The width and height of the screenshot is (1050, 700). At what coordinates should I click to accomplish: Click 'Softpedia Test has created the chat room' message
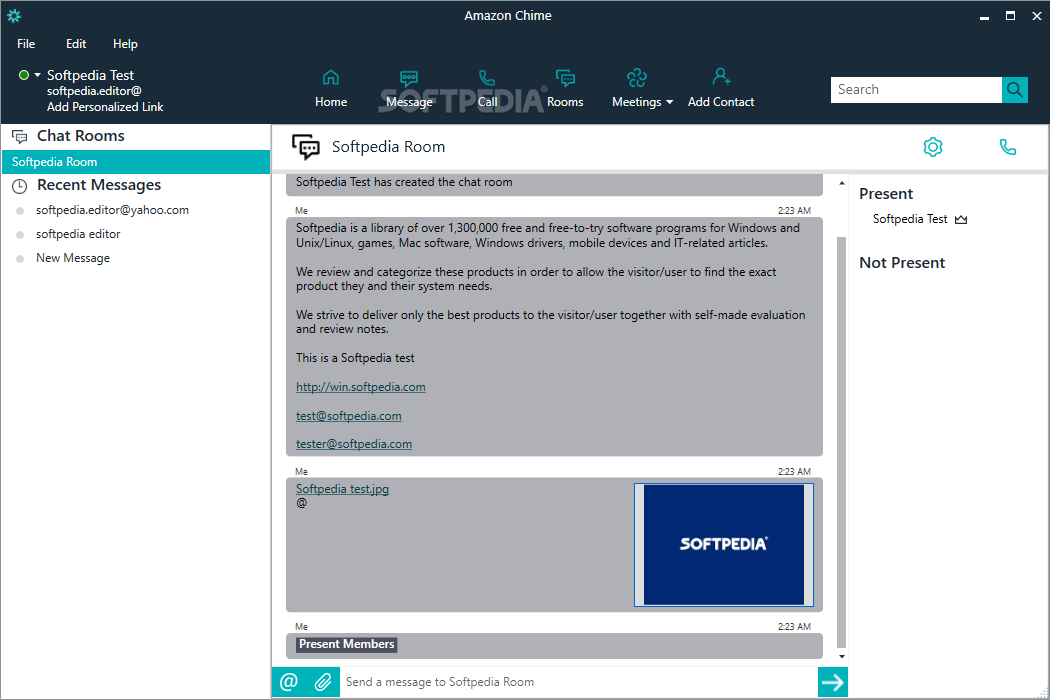click(404, 182)
